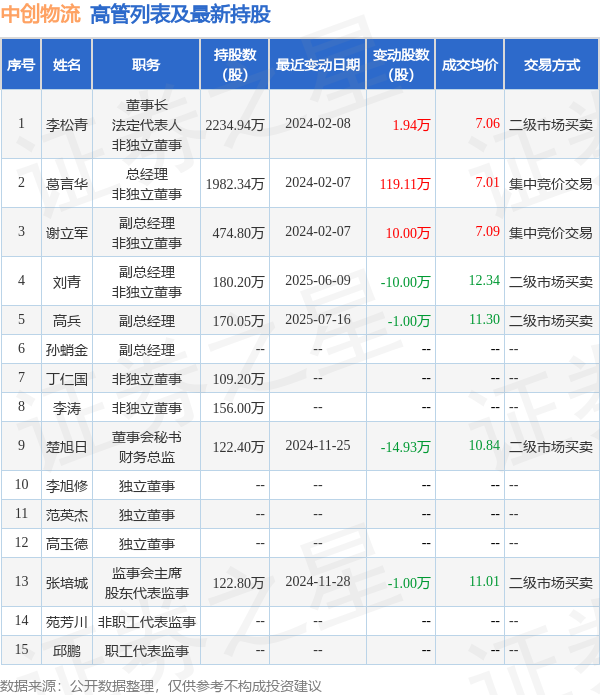Select the name 高玉德

[67, 544]
